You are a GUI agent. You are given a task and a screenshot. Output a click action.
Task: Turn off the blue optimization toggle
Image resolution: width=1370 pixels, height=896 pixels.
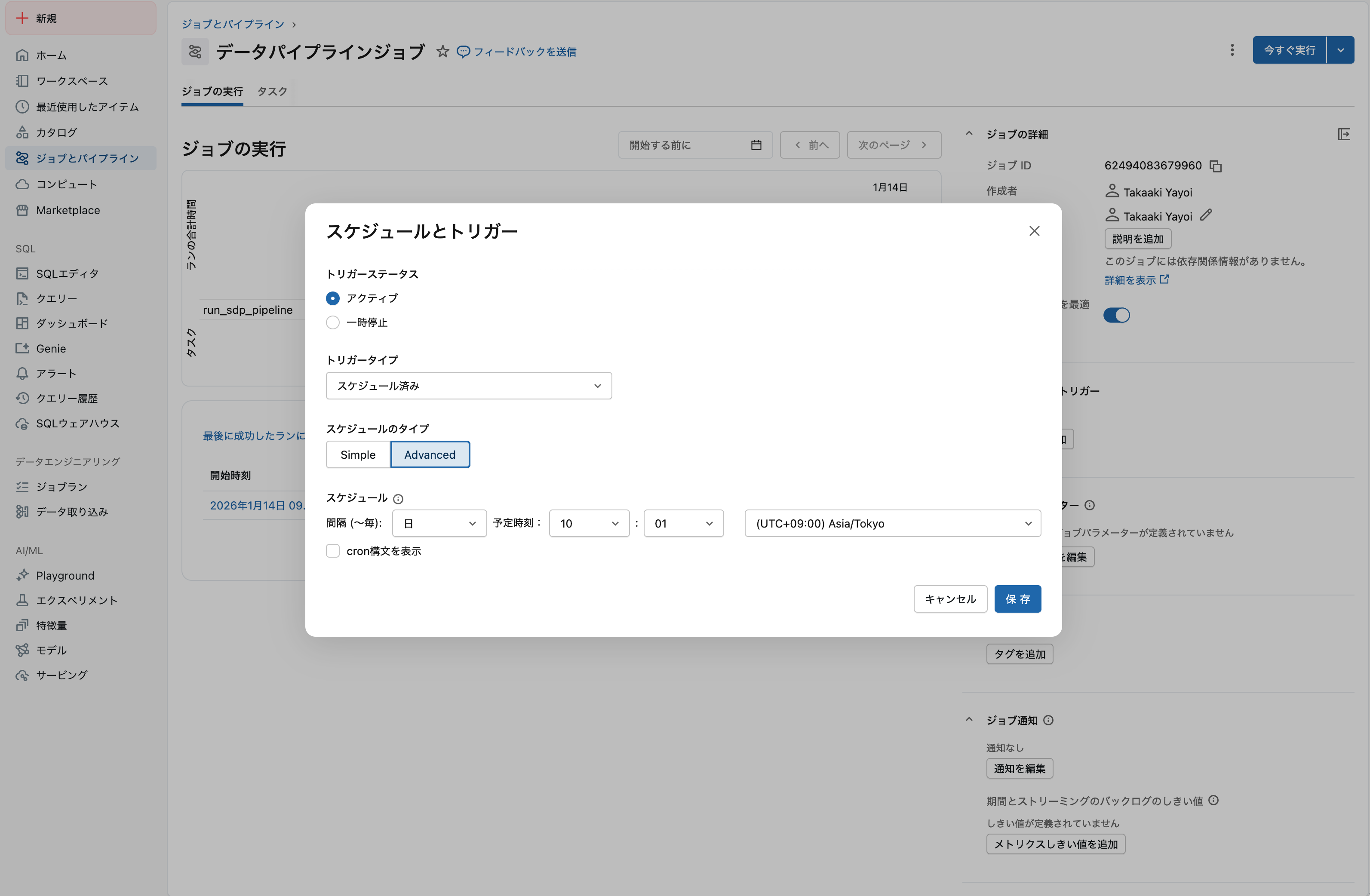point(1116,315)
